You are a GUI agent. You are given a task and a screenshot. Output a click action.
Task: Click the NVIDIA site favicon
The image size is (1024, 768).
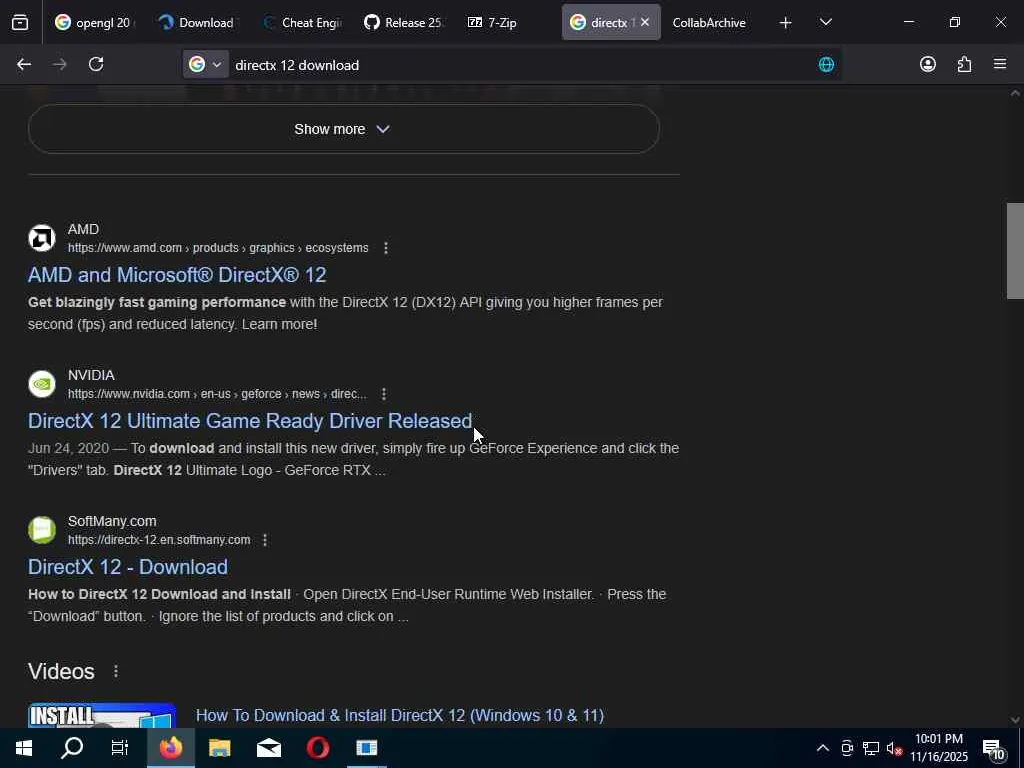point(42,384)
